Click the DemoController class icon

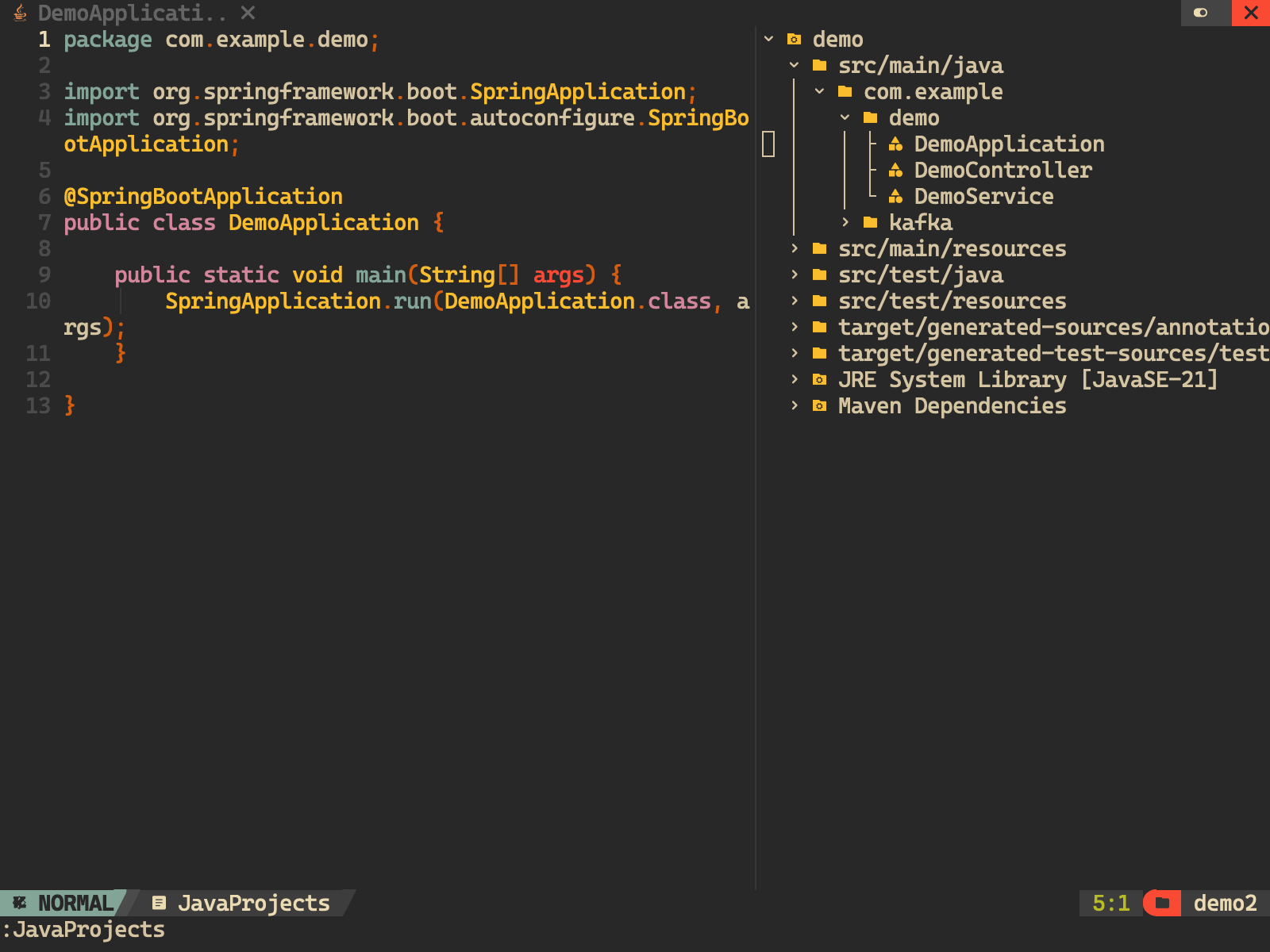[x=895, y=170]
